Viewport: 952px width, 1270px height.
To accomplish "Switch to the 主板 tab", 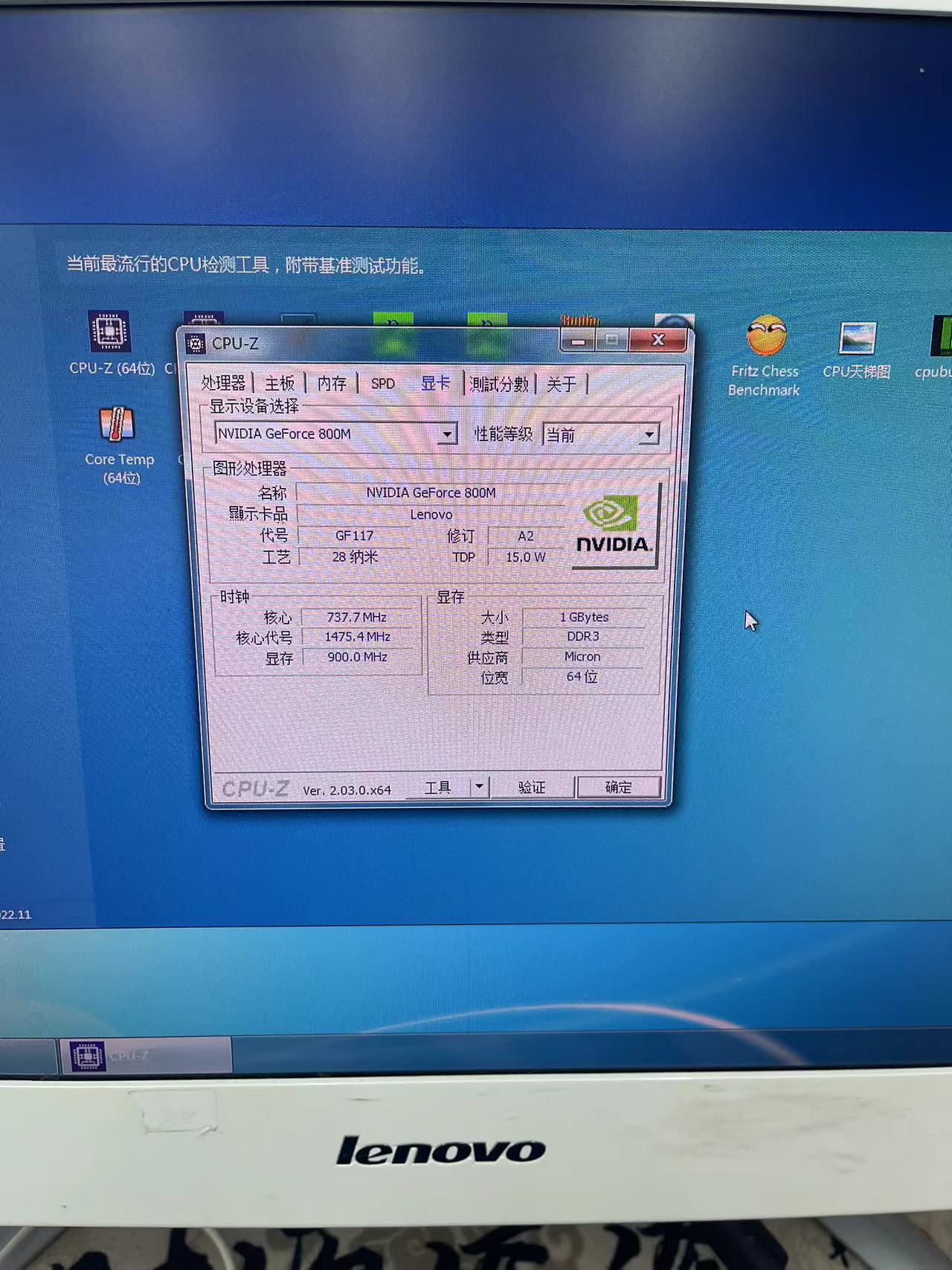I will [x=280, y=383].
